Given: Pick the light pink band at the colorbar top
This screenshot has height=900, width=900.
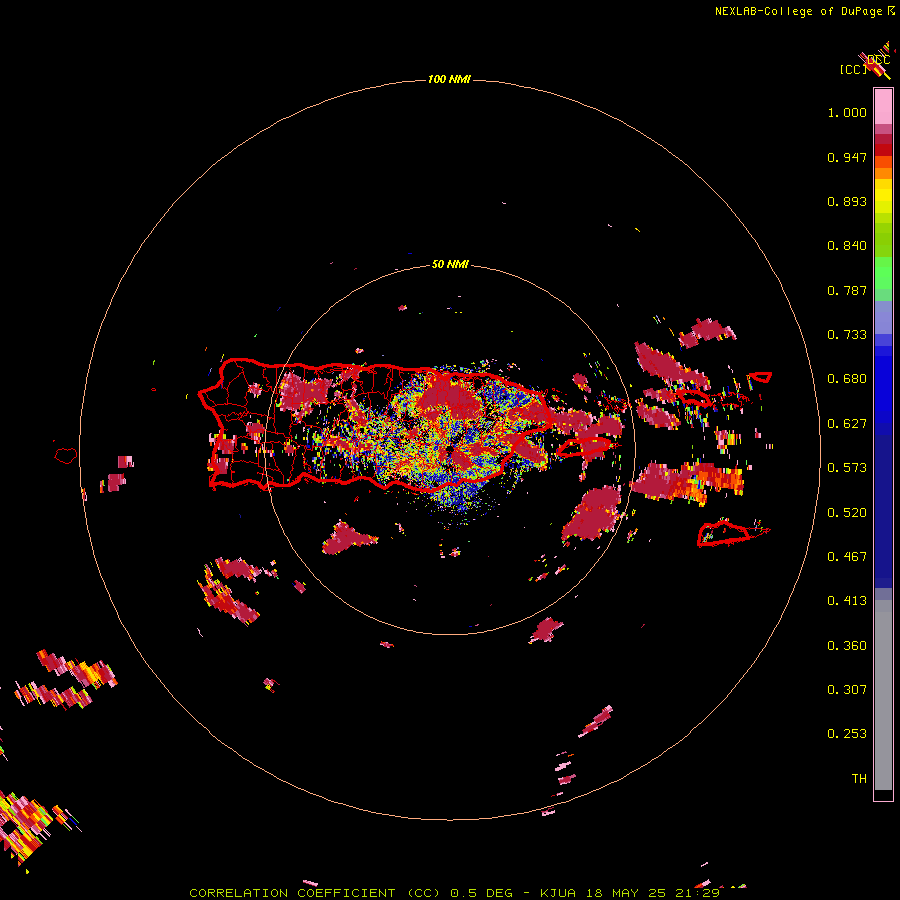Looking at the screenshot, I should pos(883,107).
